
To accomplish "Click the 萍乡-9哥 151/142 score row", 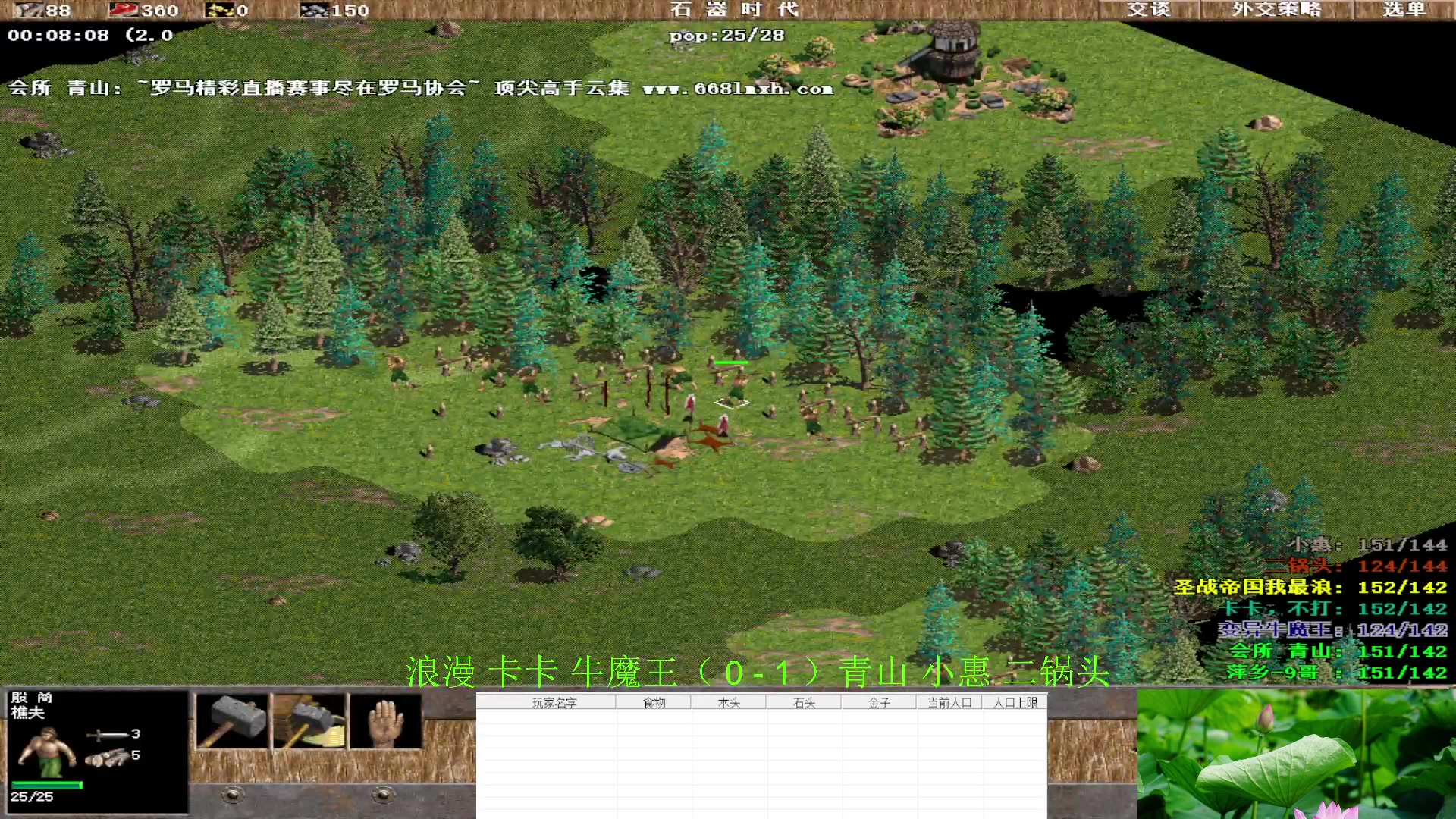I will [x=1337, y=672].
